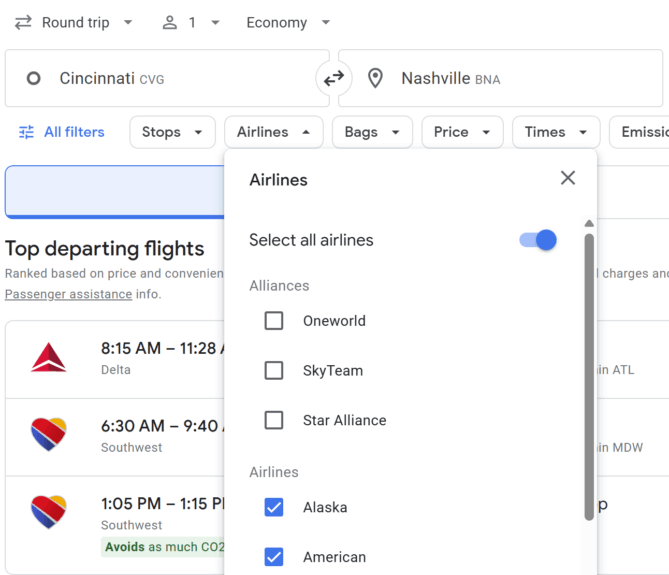
Task: Check the SkyTeam alliance checkbox
Action: (274, 370)
